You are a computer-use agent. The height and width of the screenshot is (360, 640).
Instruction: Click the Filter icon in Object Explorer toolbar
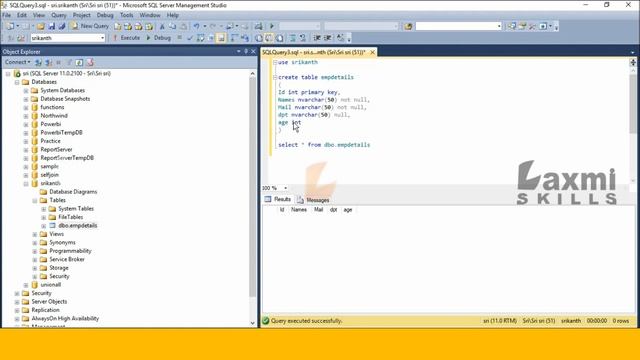point(69,62)
